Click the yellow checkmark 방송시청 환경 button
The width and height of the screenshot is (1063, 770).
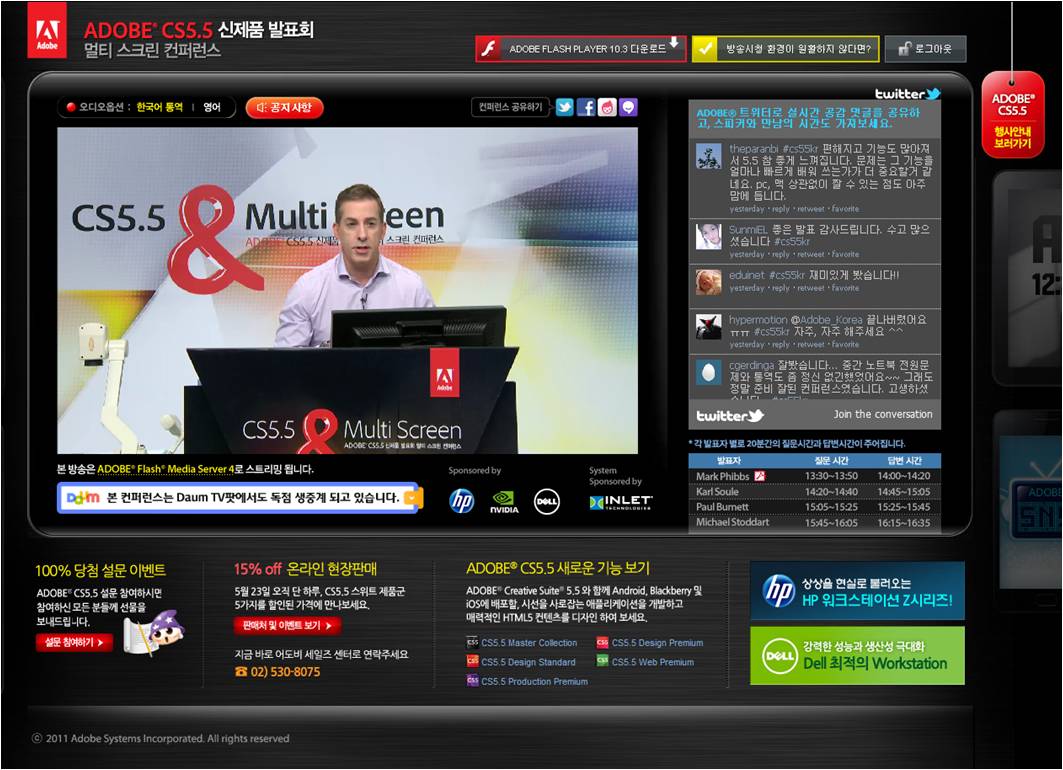click(786, 49)
